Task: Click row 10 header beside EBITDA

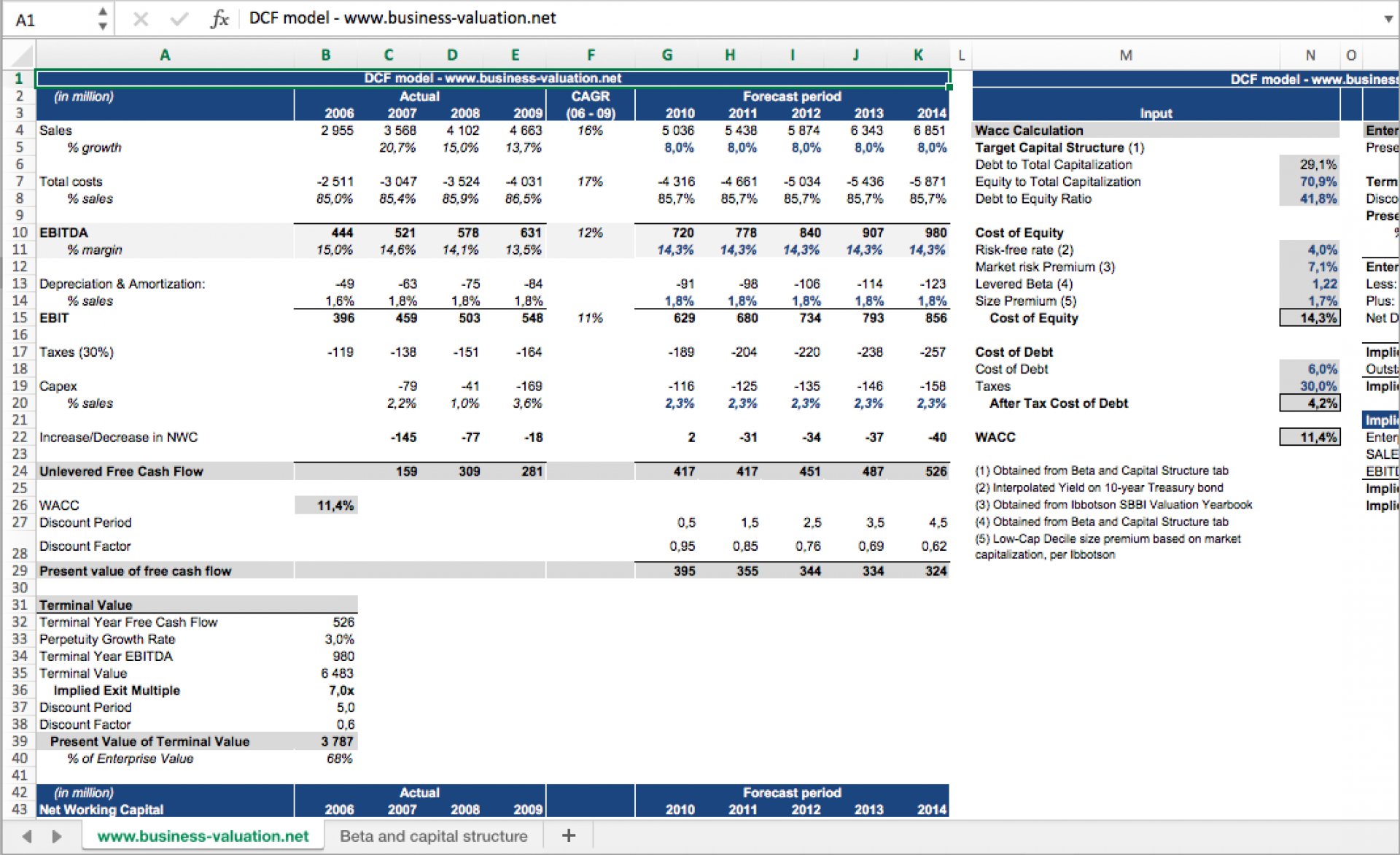Action: (20, 232)
